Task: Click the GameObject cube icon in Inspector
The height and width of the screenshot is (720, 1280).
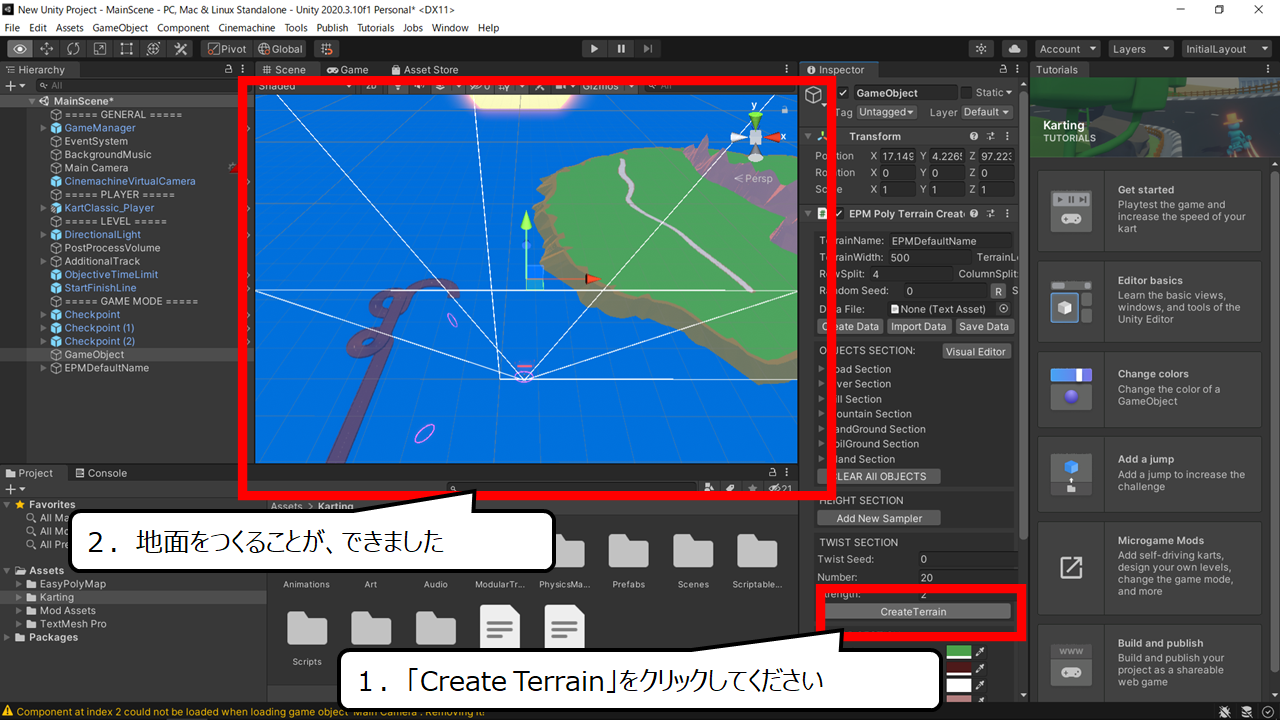Action: 815,96
